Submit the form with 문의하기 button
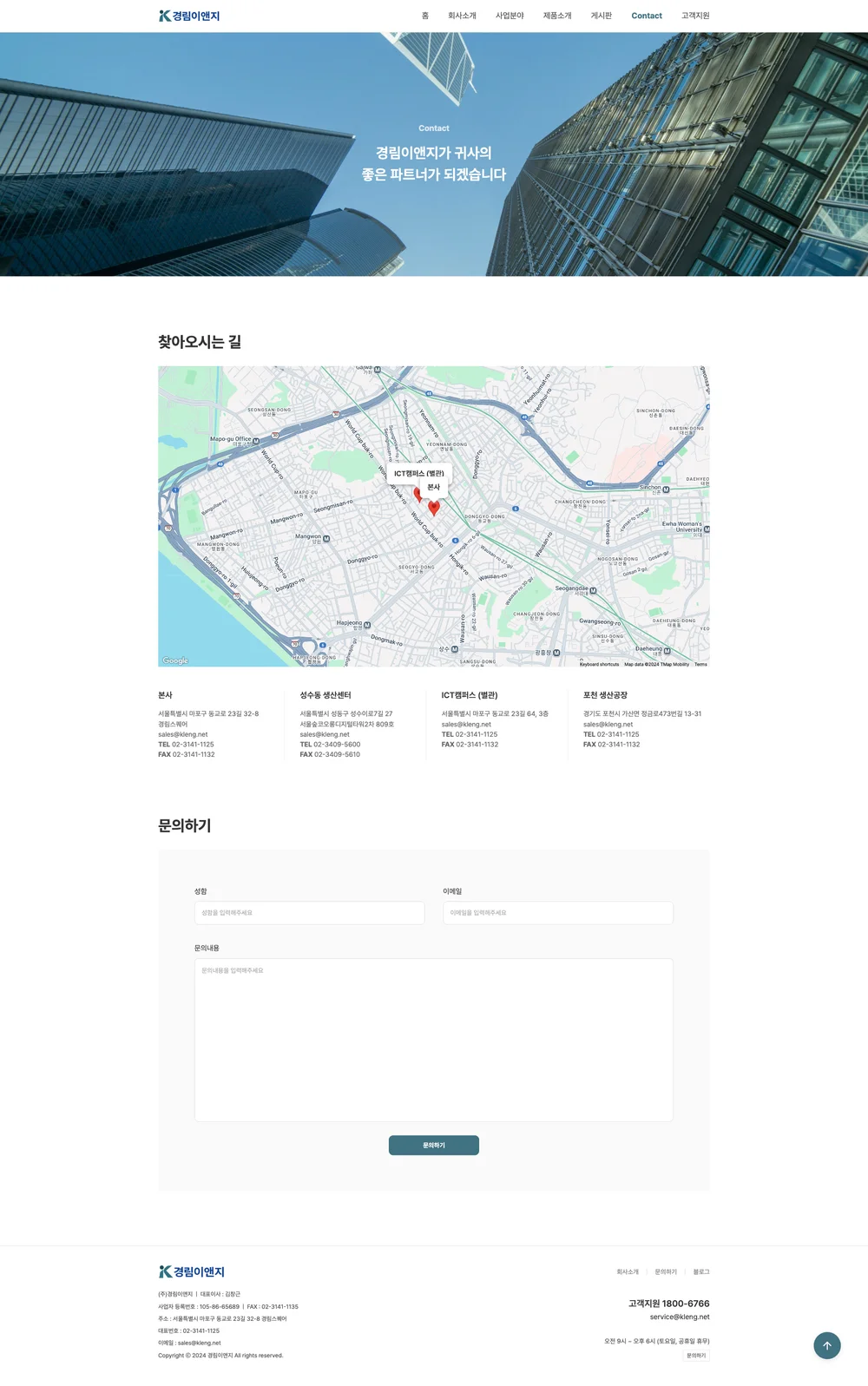The height and width of the screenshot is (1386, 868). (x=434, y=1146)
